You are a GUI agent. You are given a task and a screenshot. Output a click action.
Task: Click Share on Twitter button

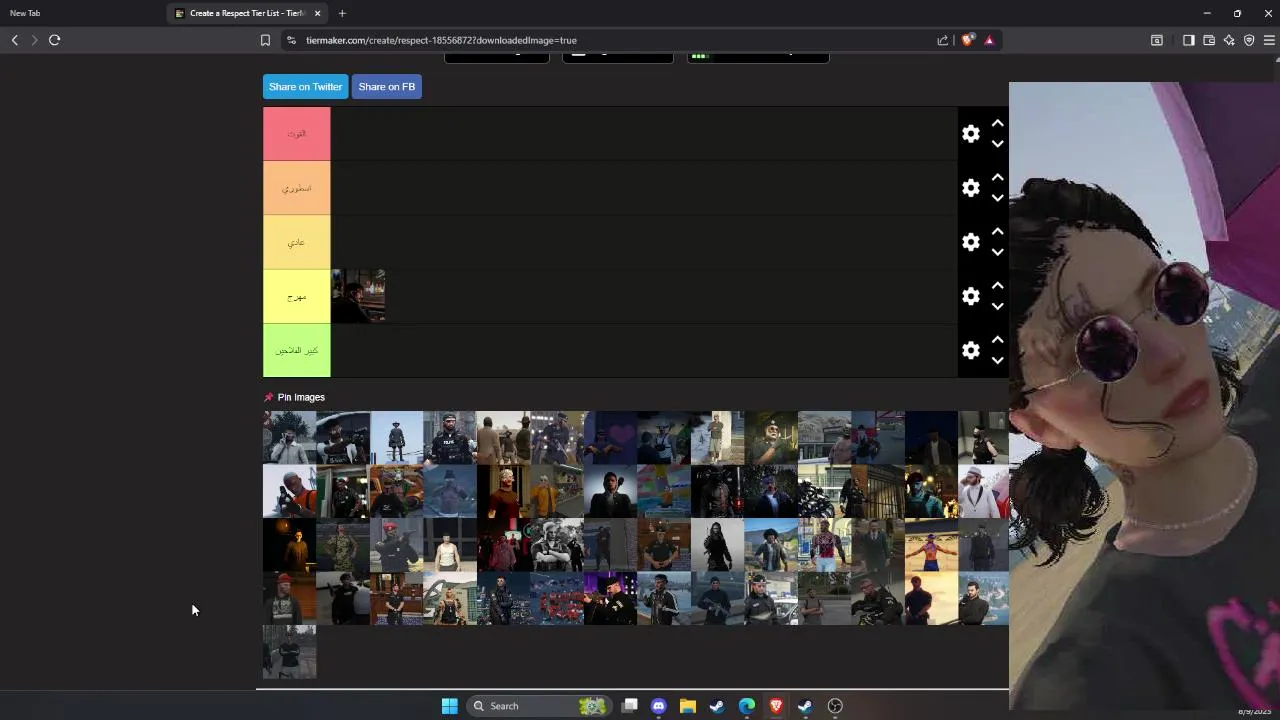pos(305,87)
